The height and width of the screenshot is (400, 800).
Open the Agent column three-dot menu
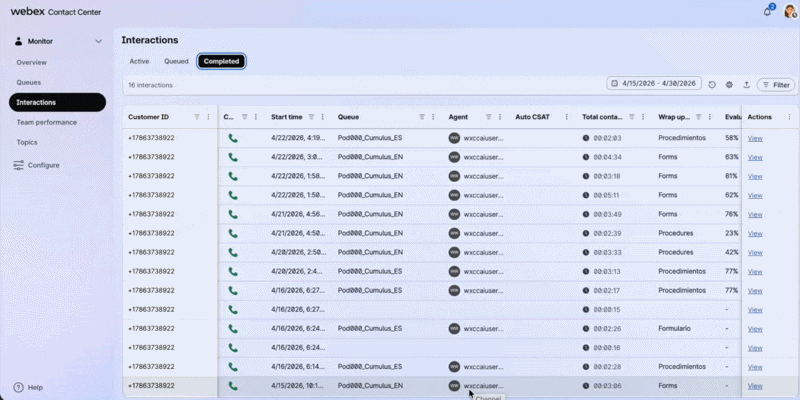click(500, 117)
